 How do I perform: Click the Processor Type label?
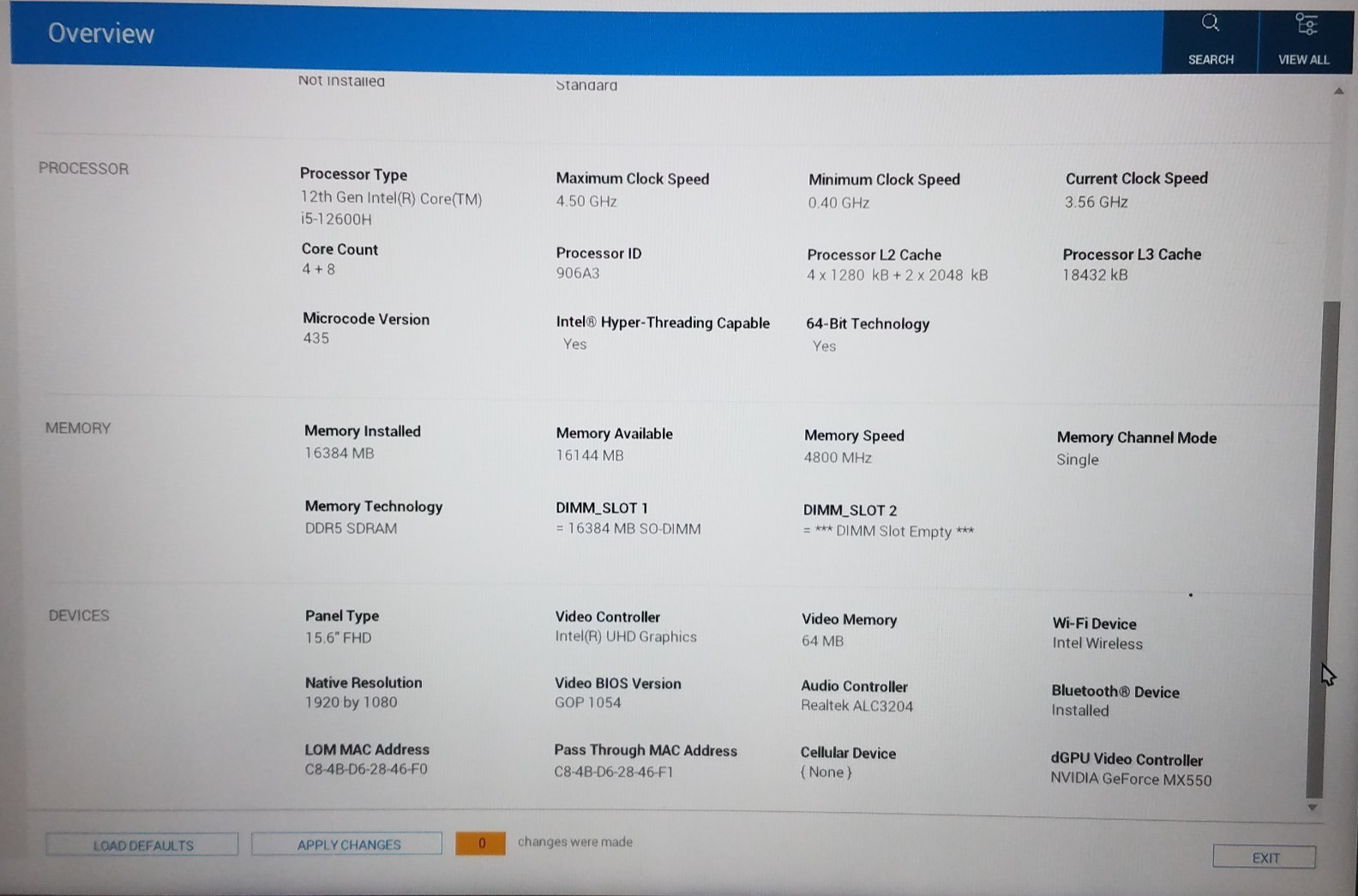[353, 174]
